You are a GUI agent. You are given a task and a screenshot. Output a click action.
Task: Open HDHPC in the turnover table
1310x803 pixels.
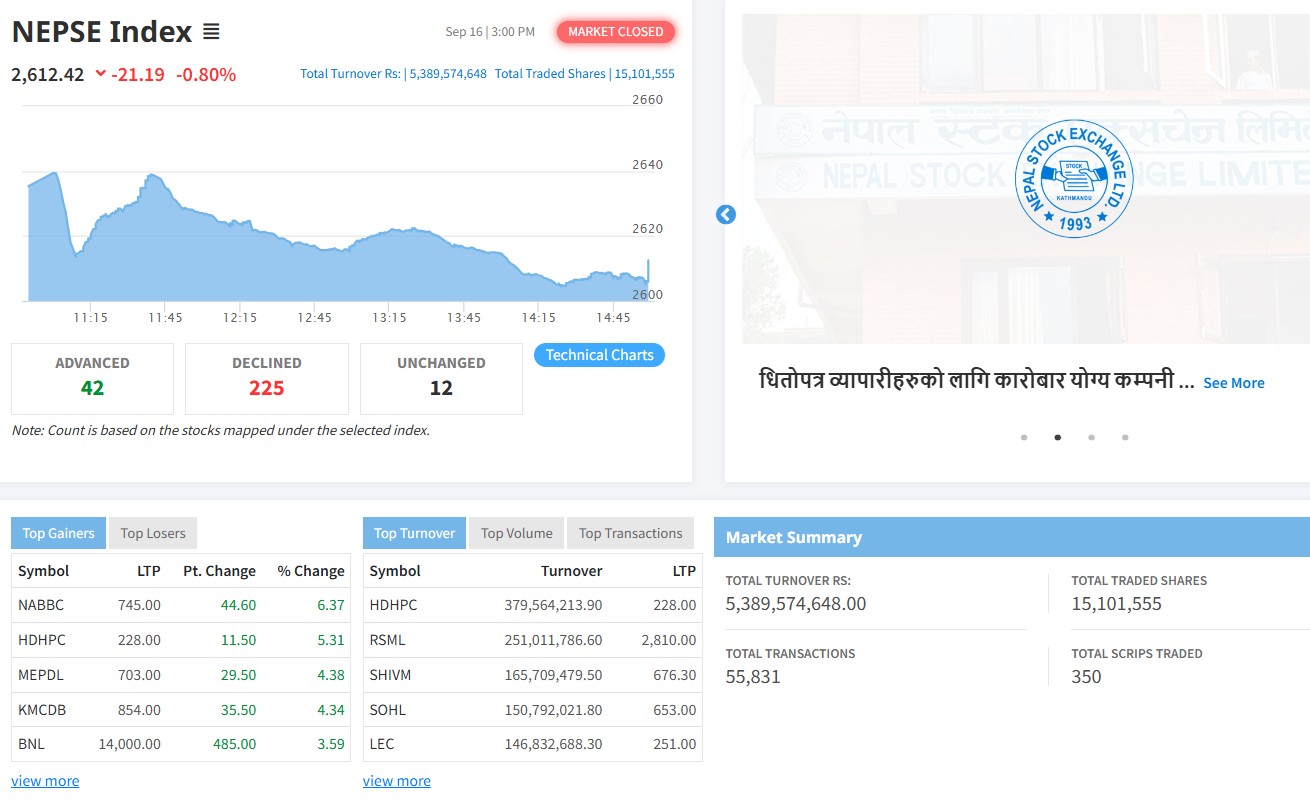(x=393, y=605)
